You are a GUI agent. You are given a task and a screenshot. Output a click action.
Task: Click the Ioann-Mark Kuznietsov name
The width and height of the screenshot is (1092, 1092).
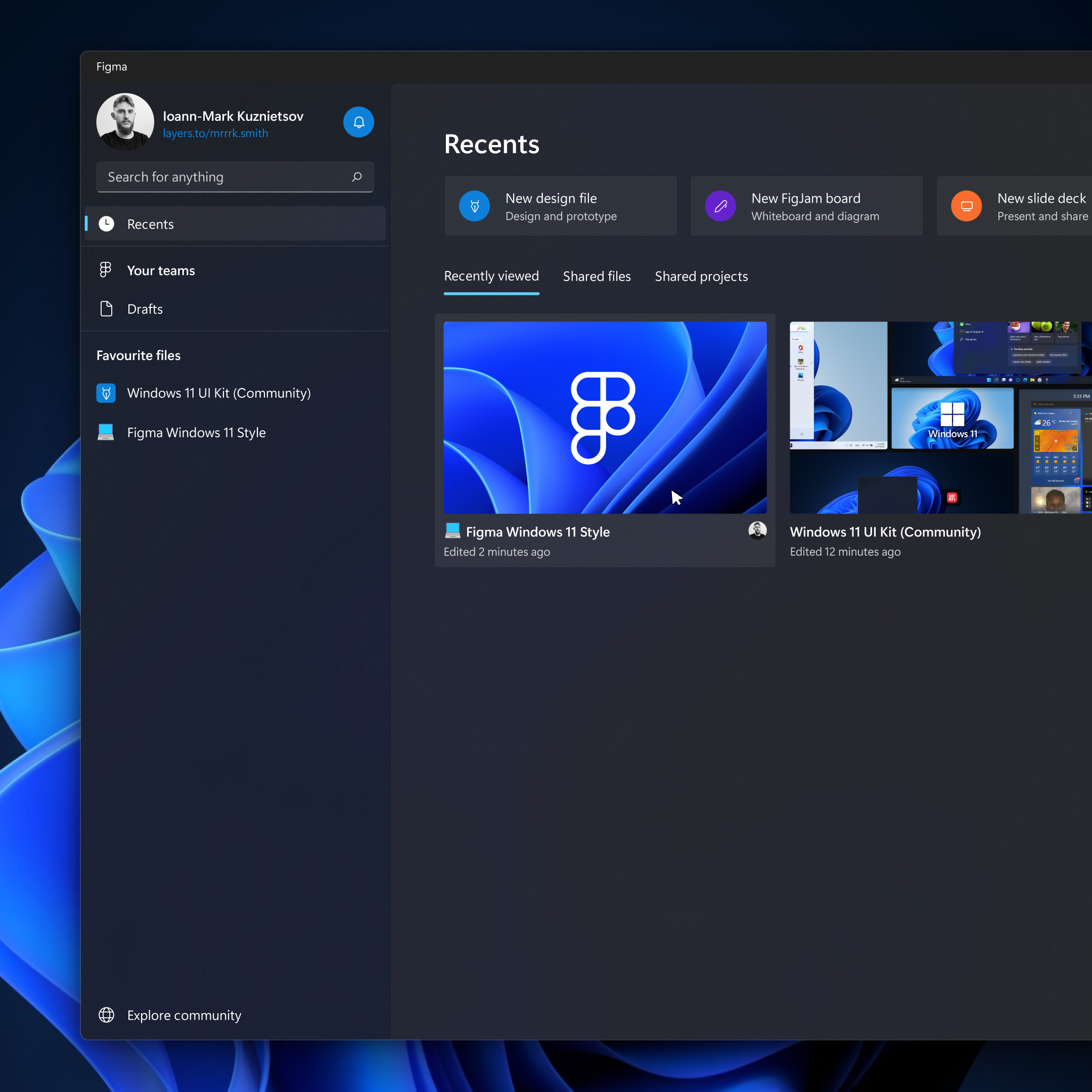click(x=233, y=116)
